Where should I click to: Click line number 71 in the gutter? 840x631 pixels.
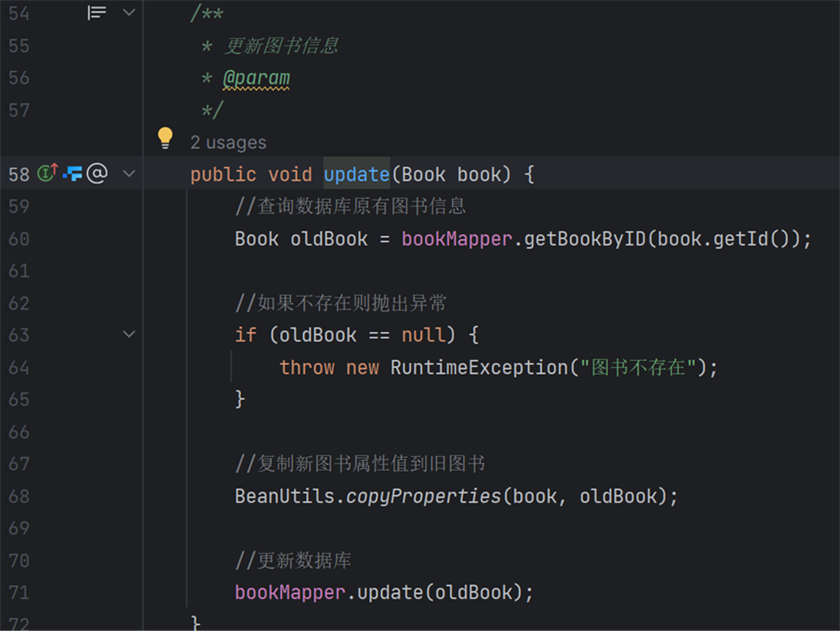tap(19, 592)
